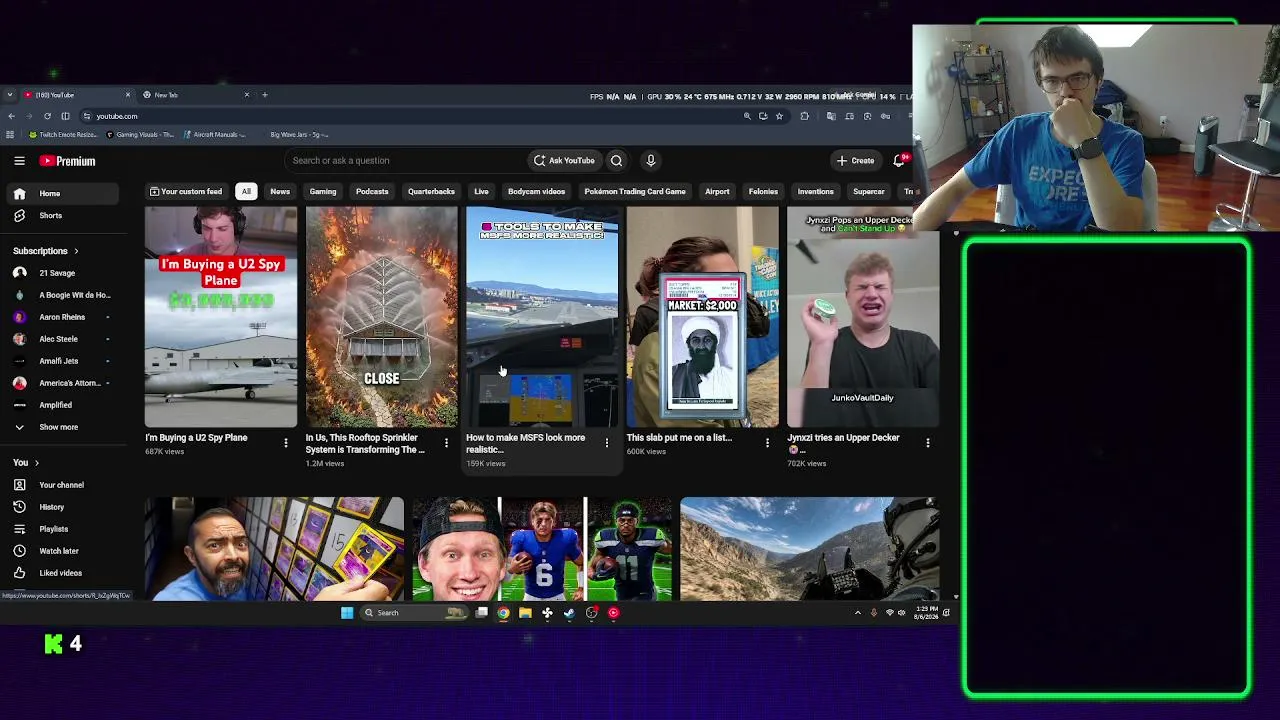Open History in the sidebar
This screenshot has height=720, width=1280.
click(64, 507)
